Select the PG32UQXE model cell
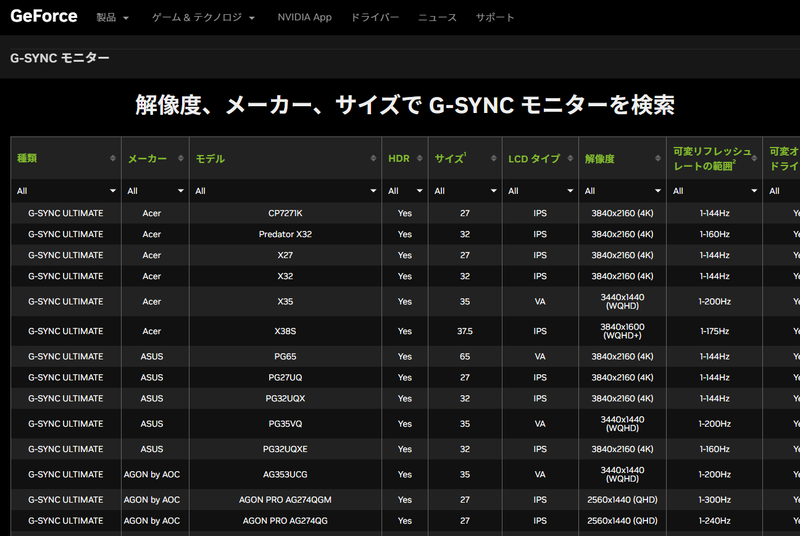 285,449
